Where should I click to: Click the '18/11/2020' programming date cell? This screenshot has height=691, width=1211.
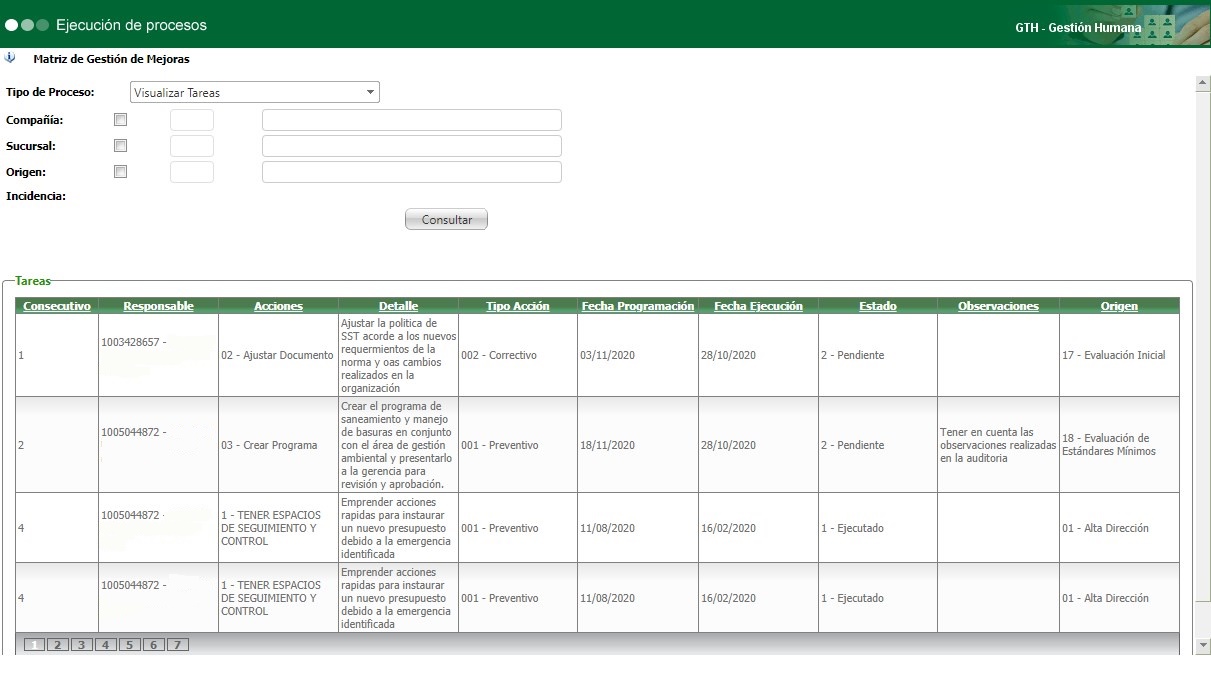(638, 445)
